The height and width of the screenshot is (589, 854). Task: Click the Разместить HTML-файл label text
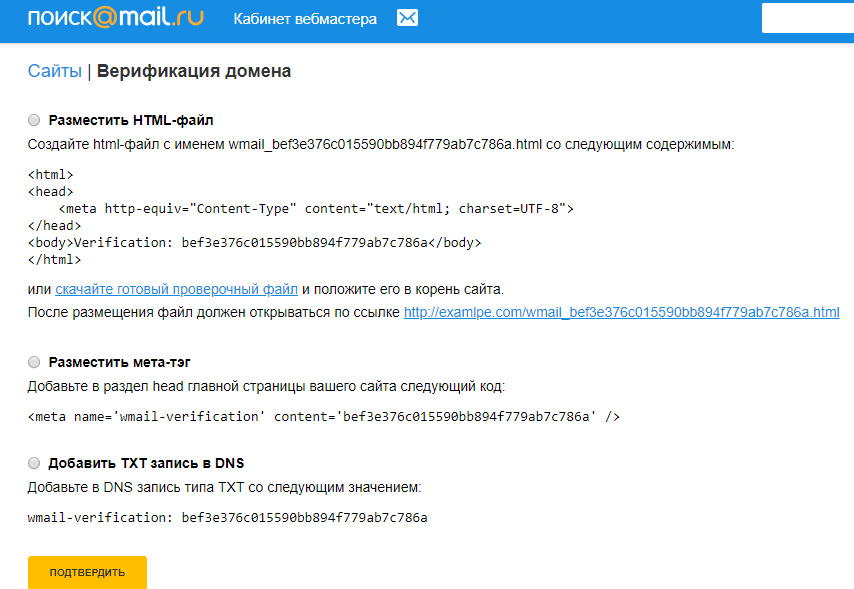[131, 120]
